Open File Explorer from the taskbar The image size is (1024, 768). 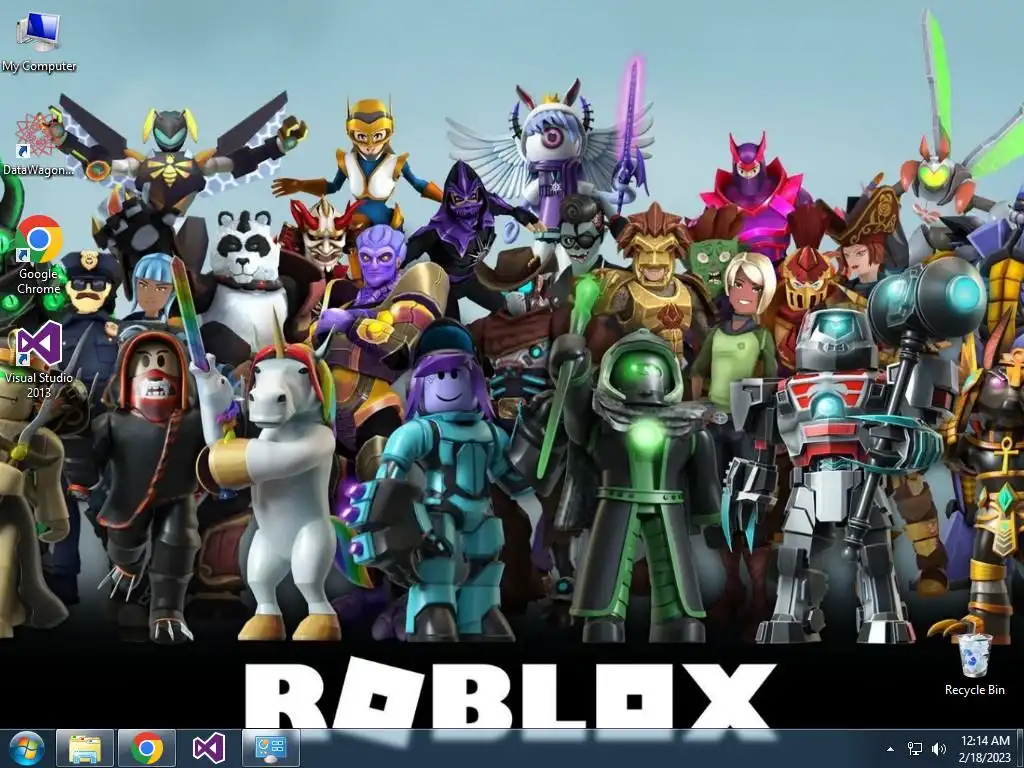(x=85, y=748)
